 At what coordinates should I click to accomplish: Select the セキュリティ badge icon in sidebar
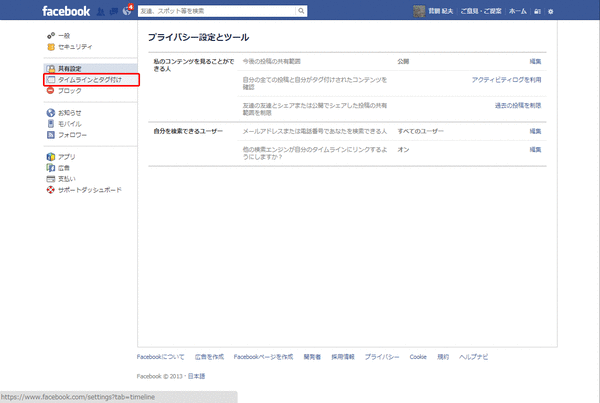51,47
